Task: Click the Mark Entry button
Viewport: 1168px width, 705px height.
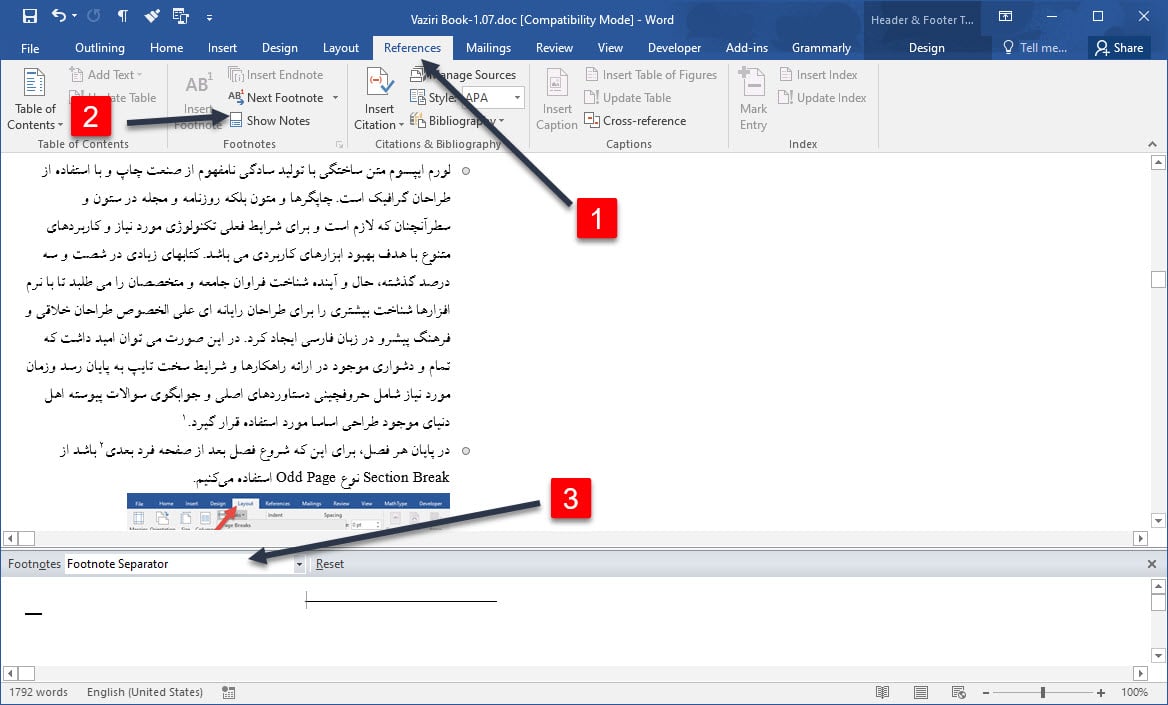Action: tap(752, 100)
